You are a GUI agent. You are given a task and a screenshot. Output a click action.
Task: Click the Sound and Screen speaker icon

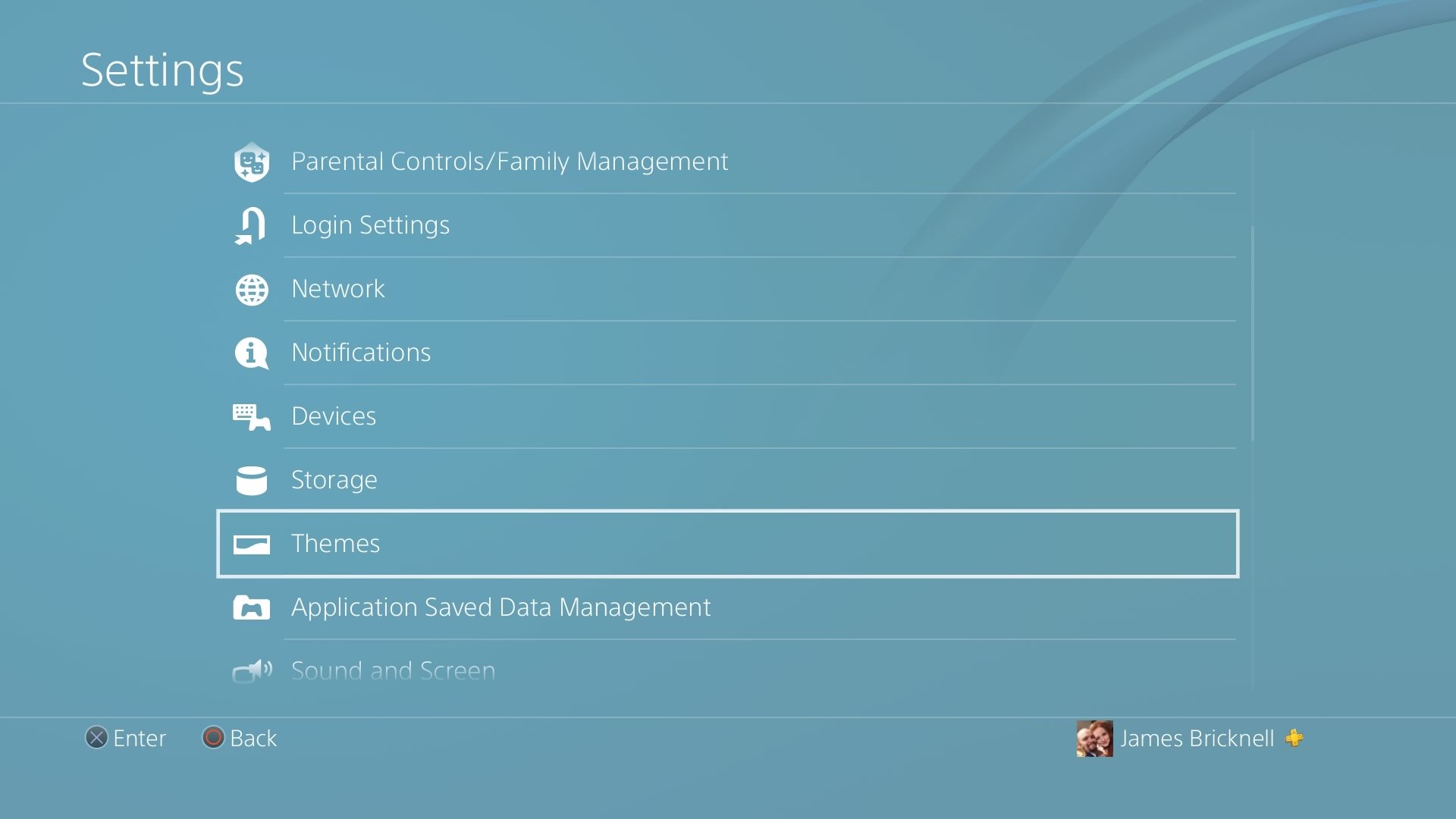[x=251, y=670]
